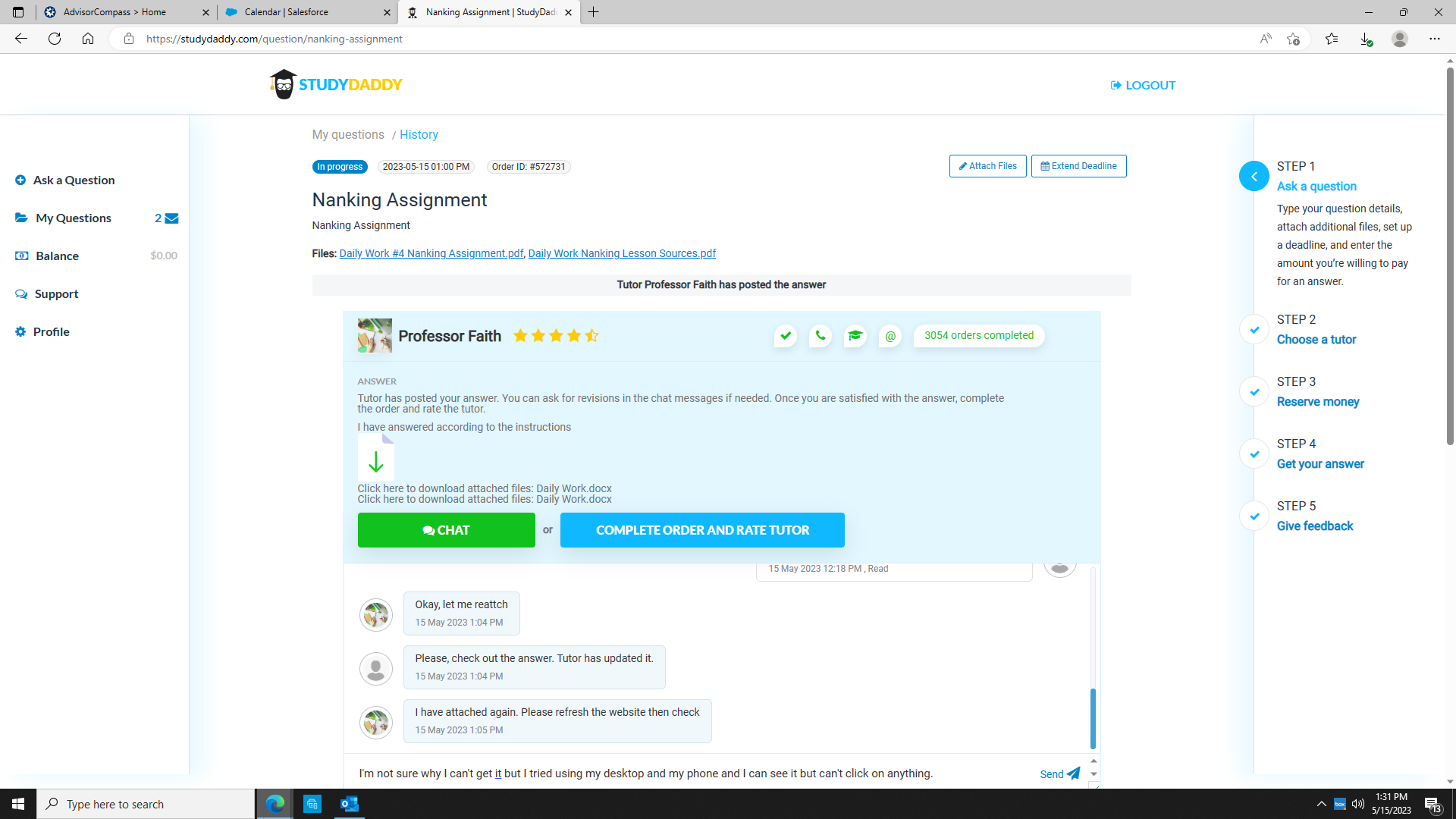This screenshot has height=819, width=1456.
Task: Click the green checkmark verified badge
Action: point(786,335)
